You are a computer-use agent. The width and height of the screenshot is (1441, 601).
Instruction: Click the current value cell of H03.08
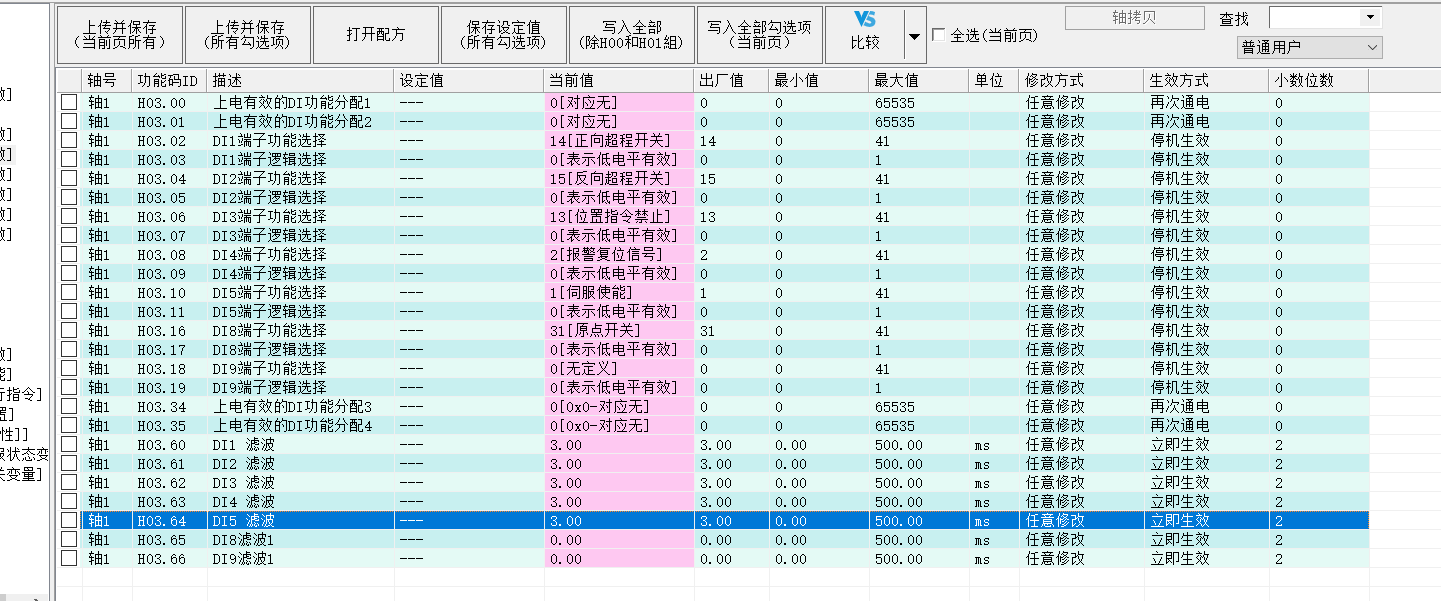pyautogui.click(x=618, y=254)
